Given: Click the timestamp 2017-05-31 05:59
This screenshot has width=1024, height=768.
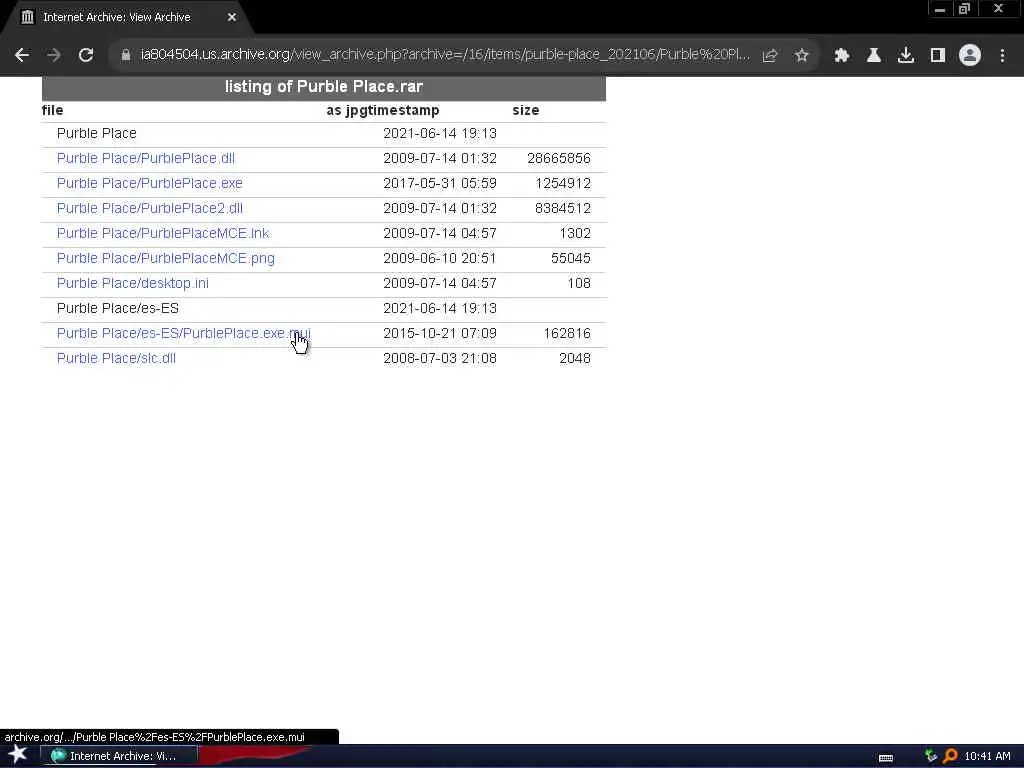Looking at the screenshot, I should coord(440,184).
